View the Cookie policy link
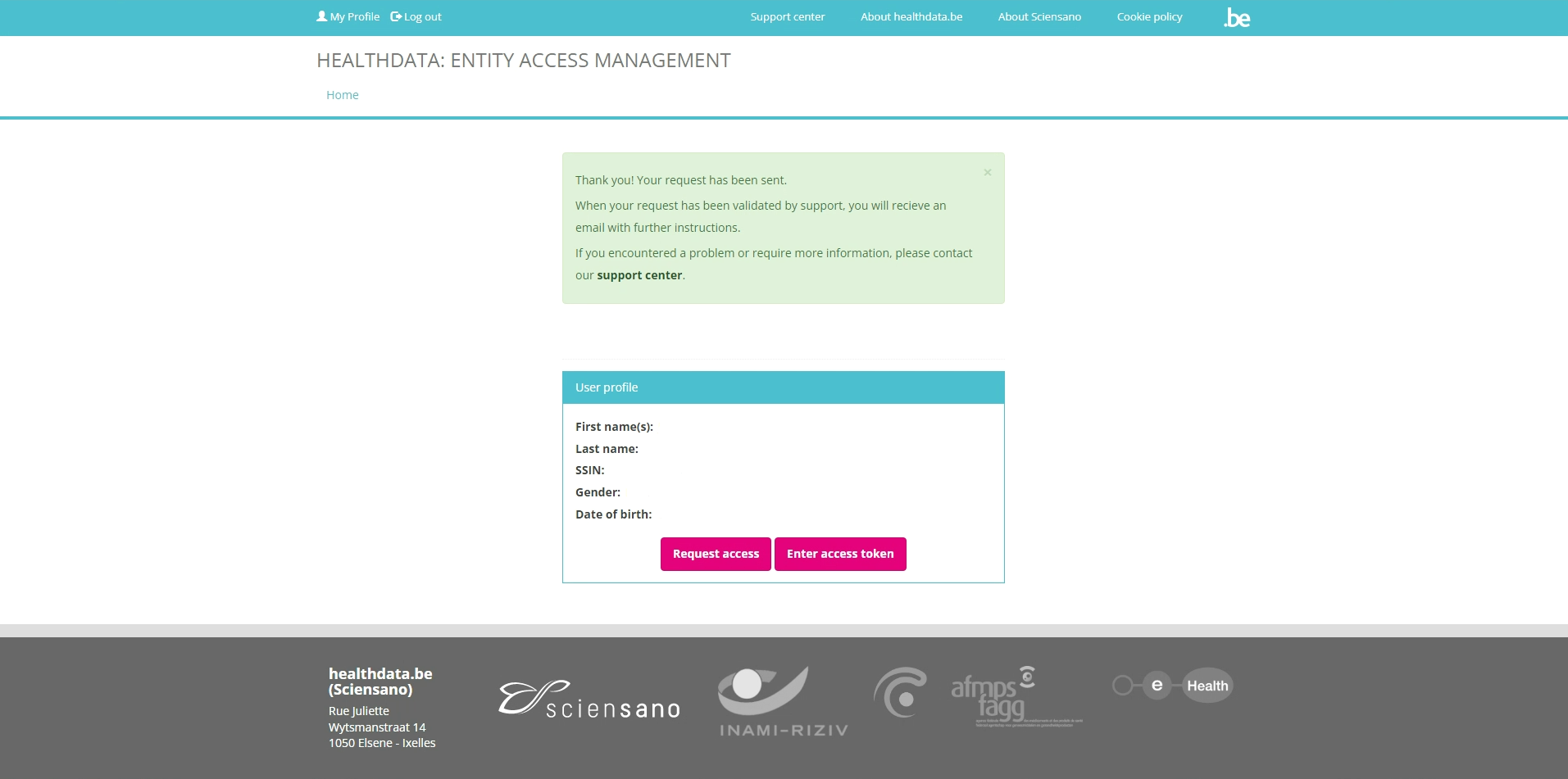 coord(1149,17)
